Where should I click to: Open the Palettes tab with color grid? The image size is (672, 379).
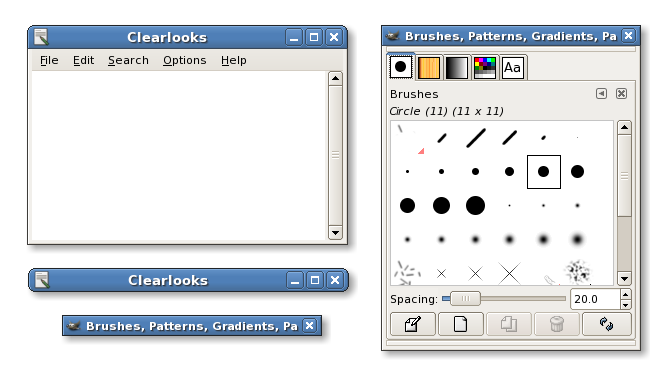(485, 68)
